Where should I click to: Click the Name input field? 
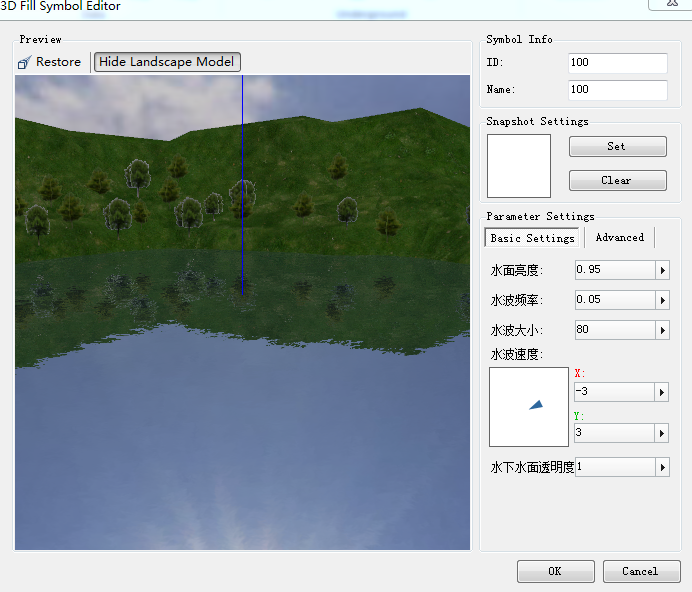point(617,90)
